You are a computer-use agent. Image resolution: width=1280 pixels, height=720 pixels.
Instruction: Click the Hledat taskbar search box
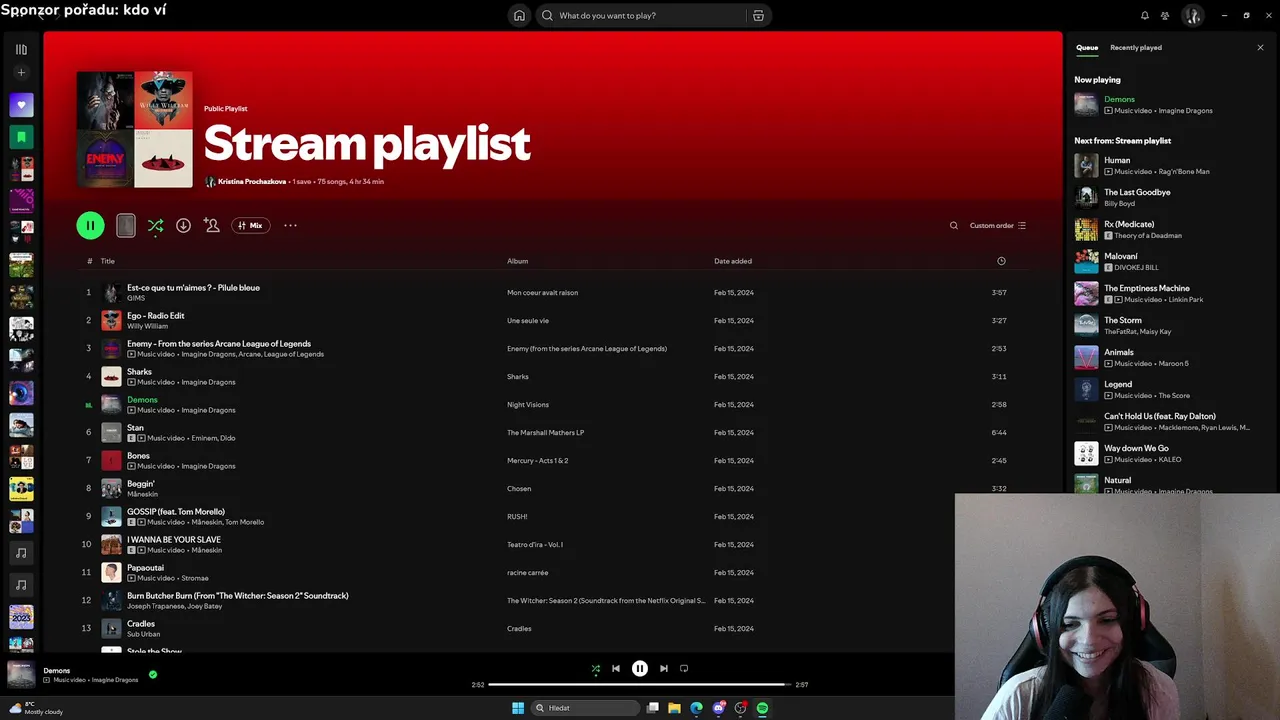585,708
